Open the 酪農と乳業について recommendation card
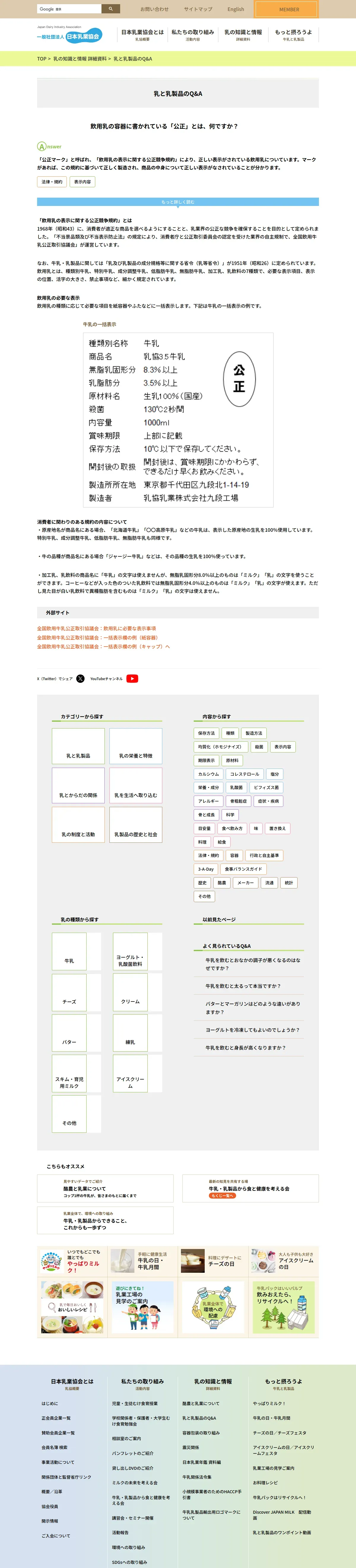This screenshot has height=1568, width=356. tap(105, 1188)
